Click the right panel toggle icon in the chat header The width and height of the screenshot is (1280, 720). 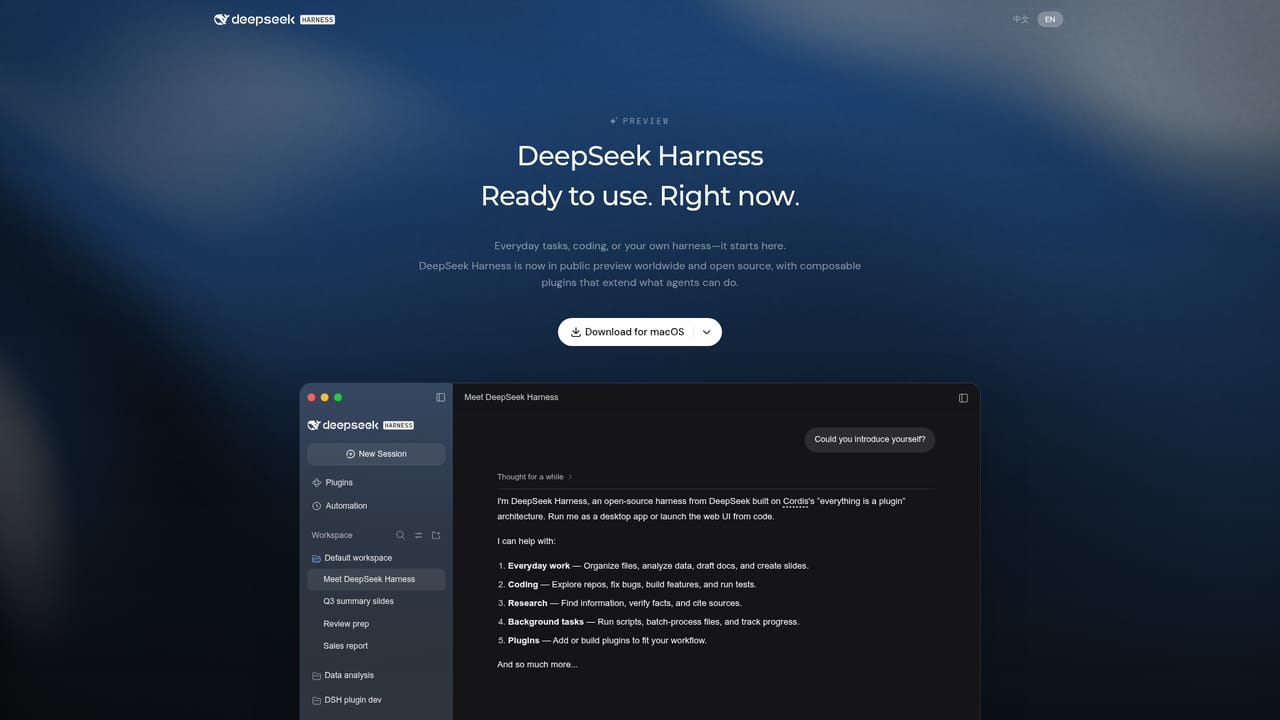point(963,398)
